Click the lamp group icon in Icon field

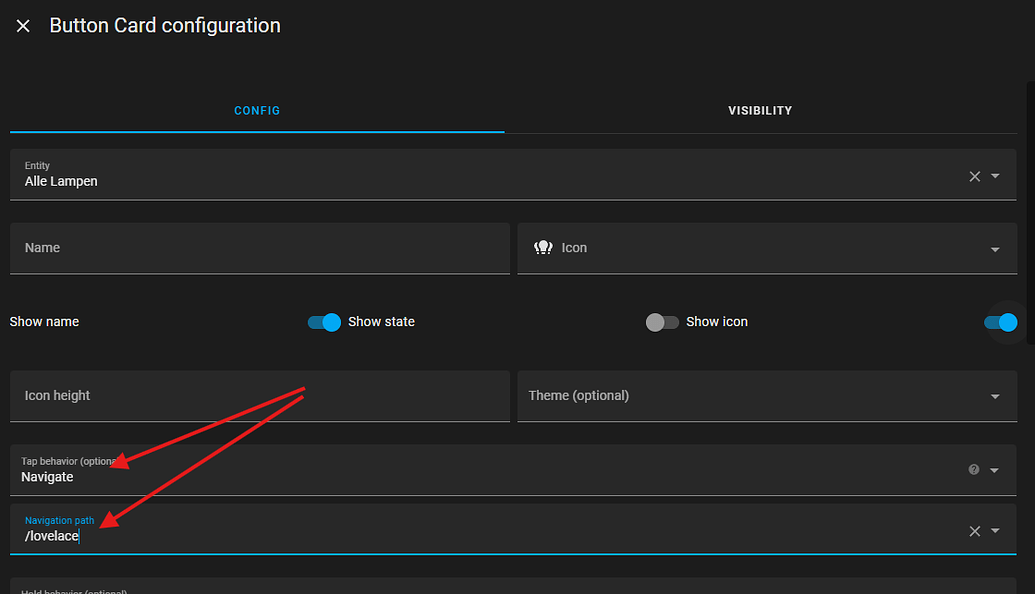point(543,248)
